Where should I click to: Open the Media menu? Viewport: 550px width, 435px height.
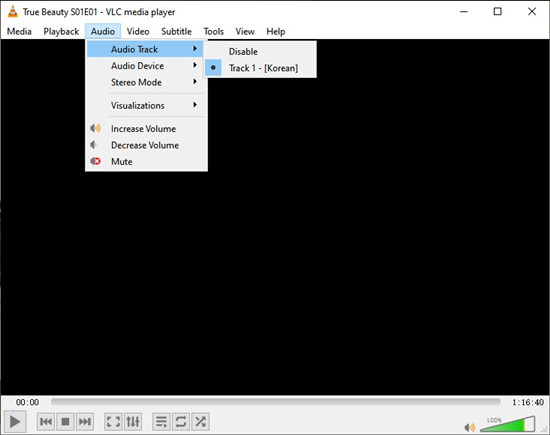19,31
